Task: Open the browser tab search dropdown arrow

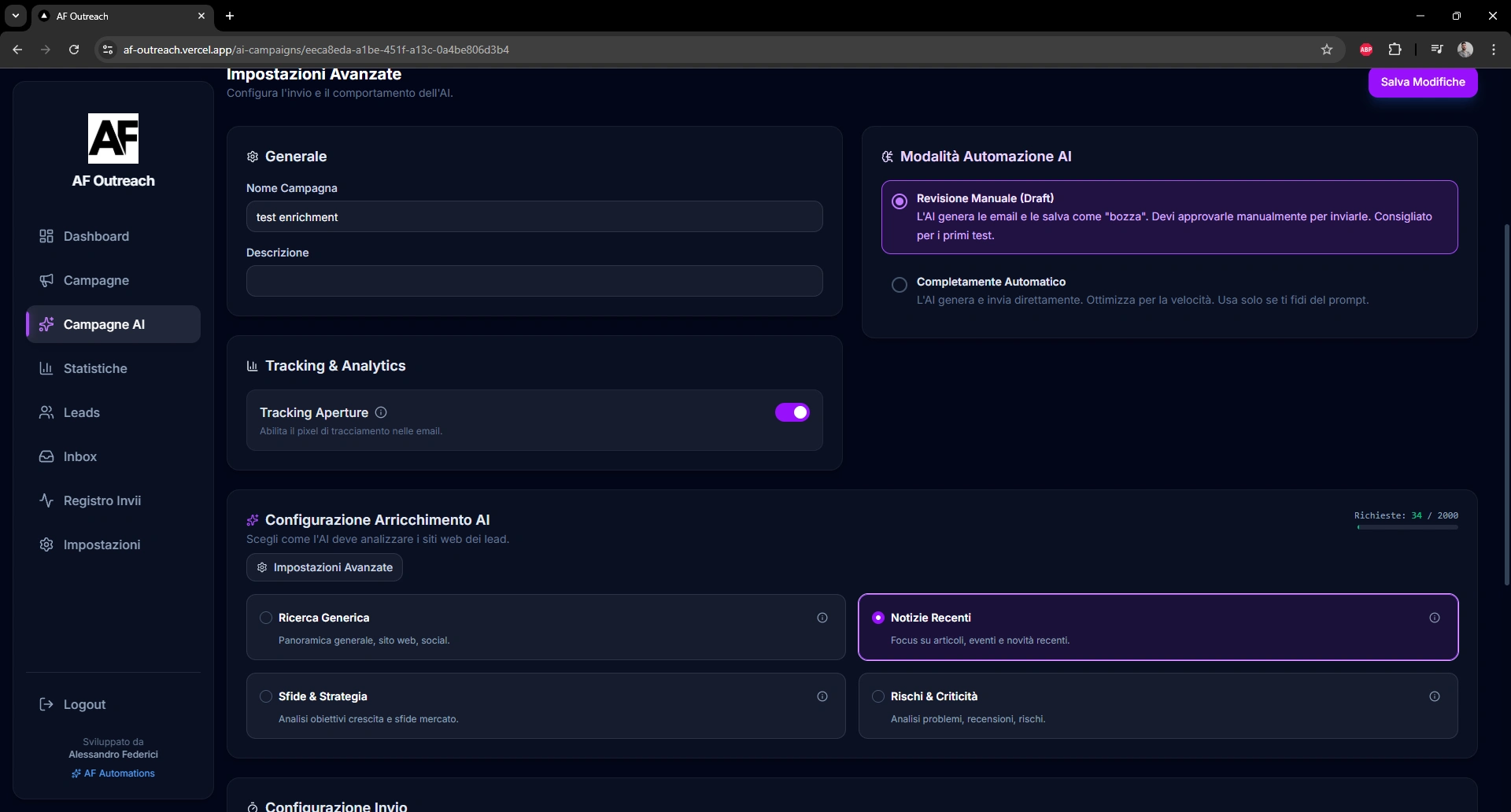Action: click(x=16, y=16)
